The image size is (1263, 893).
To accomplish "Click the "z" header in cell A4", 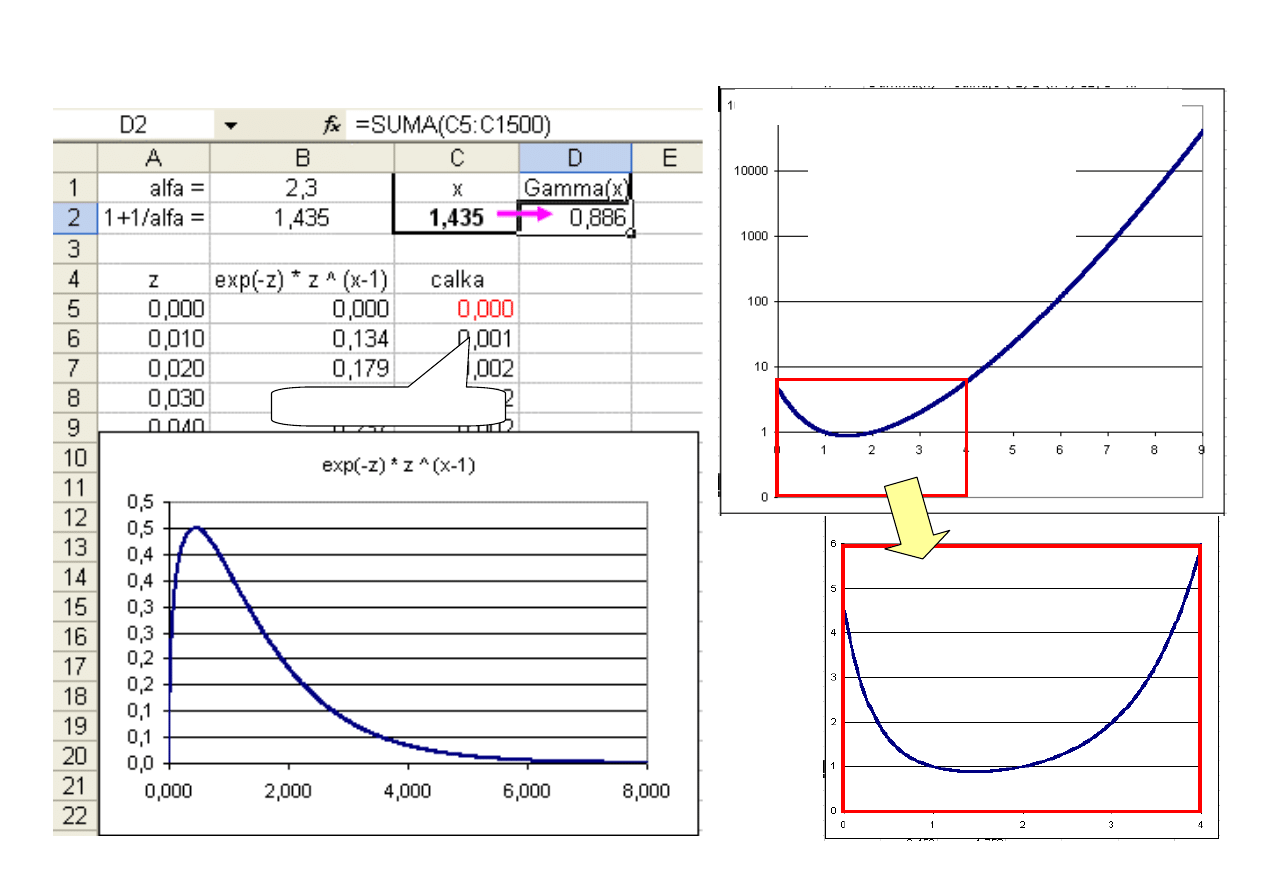I will tap(154, 277).
